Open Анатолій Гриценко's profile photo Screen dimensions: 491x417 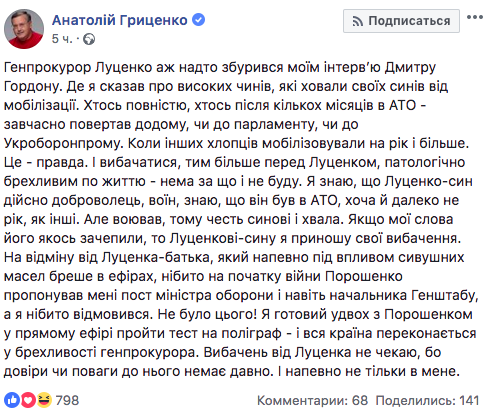tap(24, 29)
